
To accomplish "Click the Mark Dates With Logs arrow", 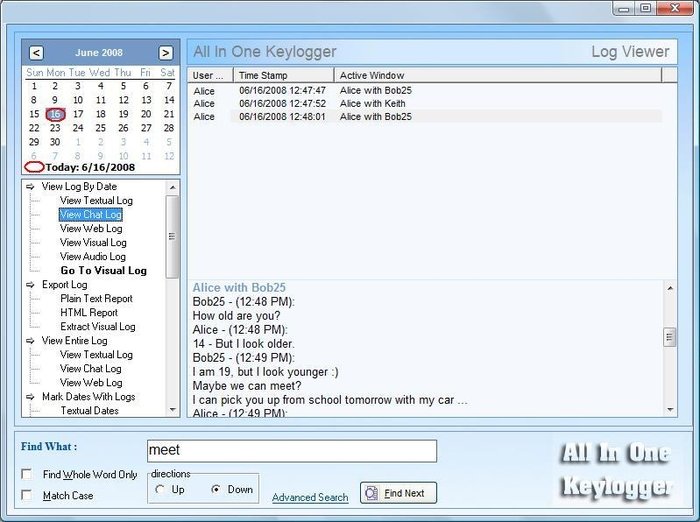I will click(30, 397).
